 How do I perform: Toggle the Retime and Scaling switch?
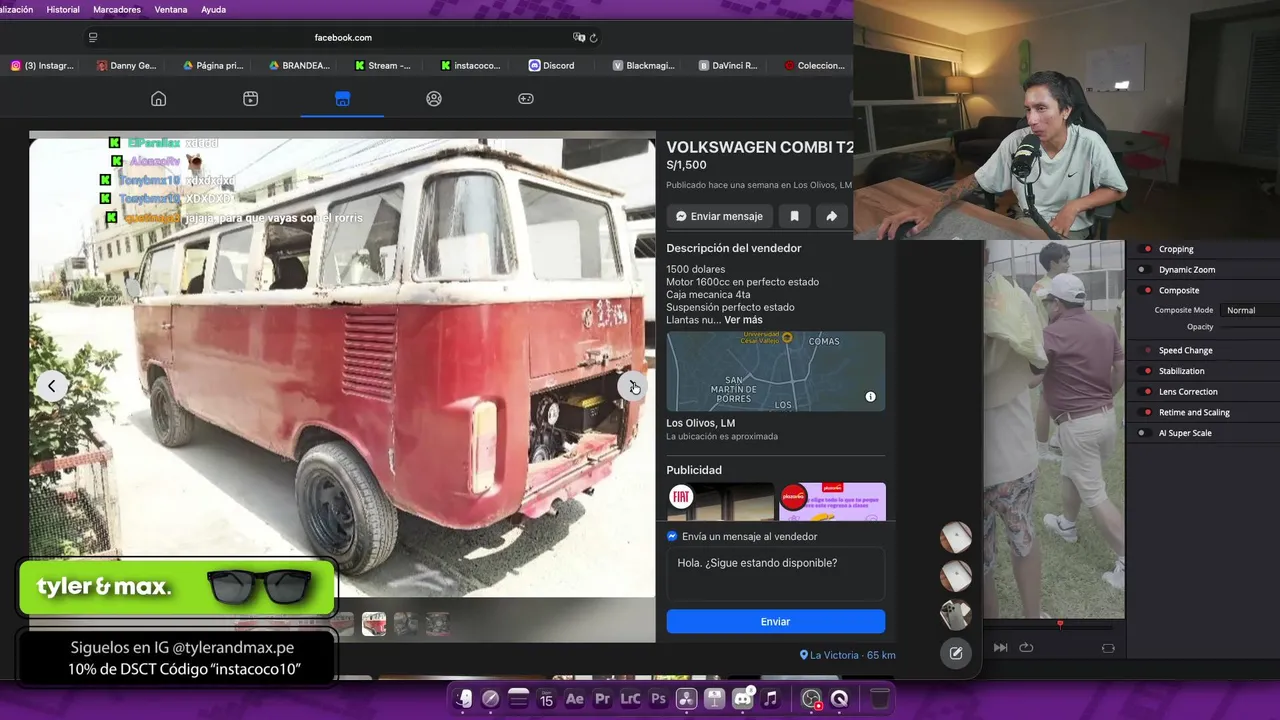tap(1146, 412)
